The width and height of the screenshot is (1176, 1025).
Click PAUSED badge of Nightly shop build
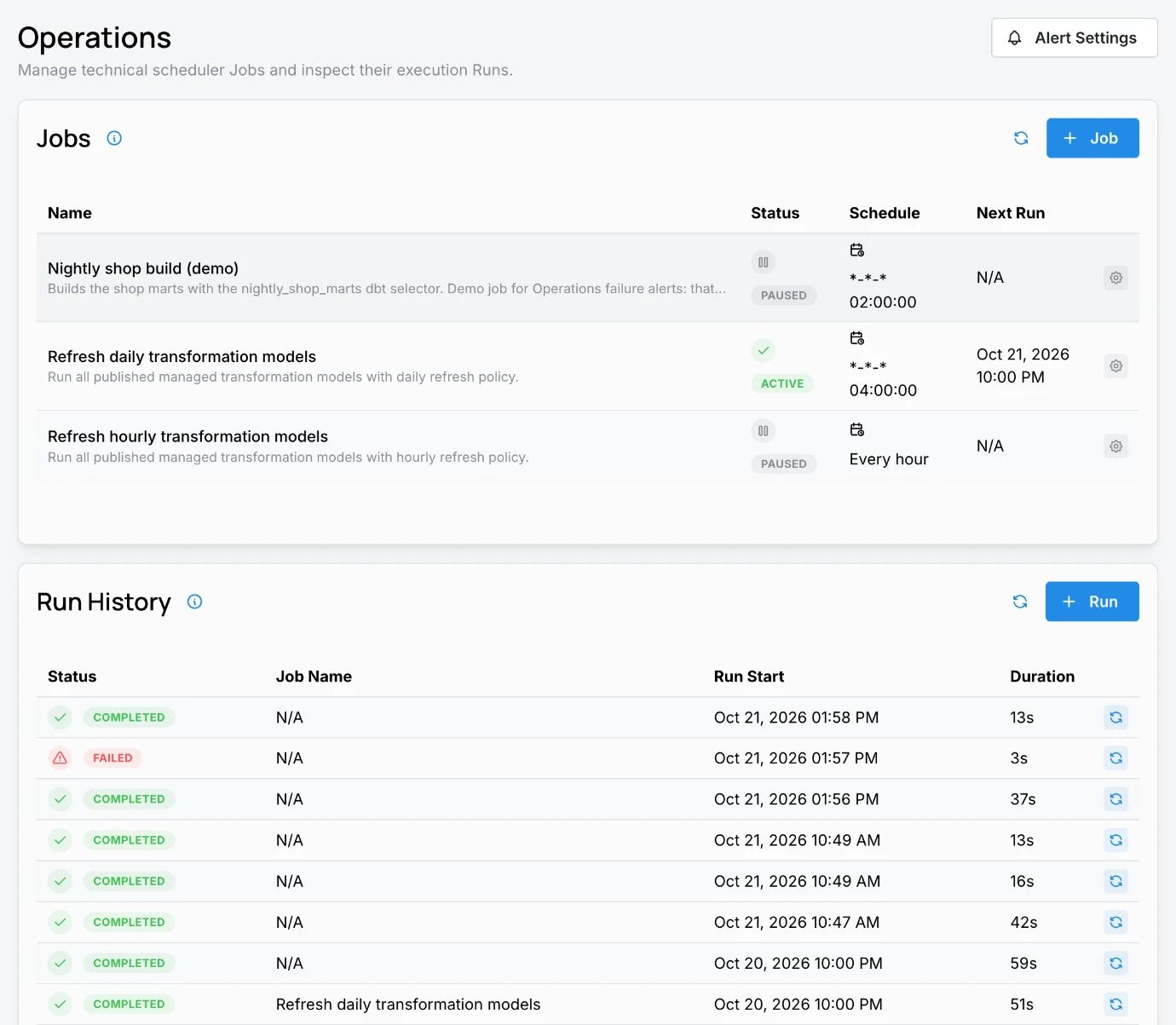[x=784, y=296]
